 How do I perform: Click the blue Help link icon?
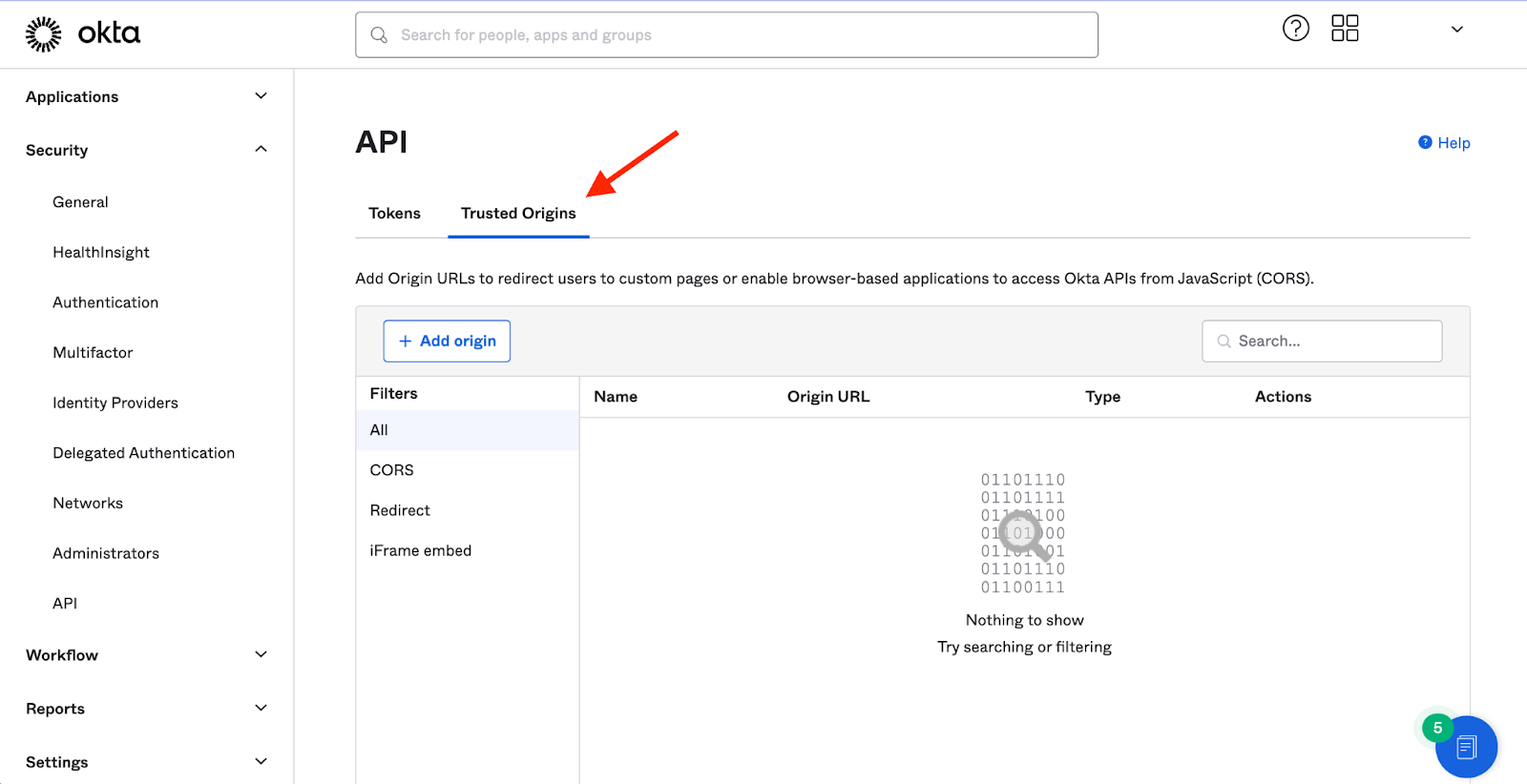1425,143
